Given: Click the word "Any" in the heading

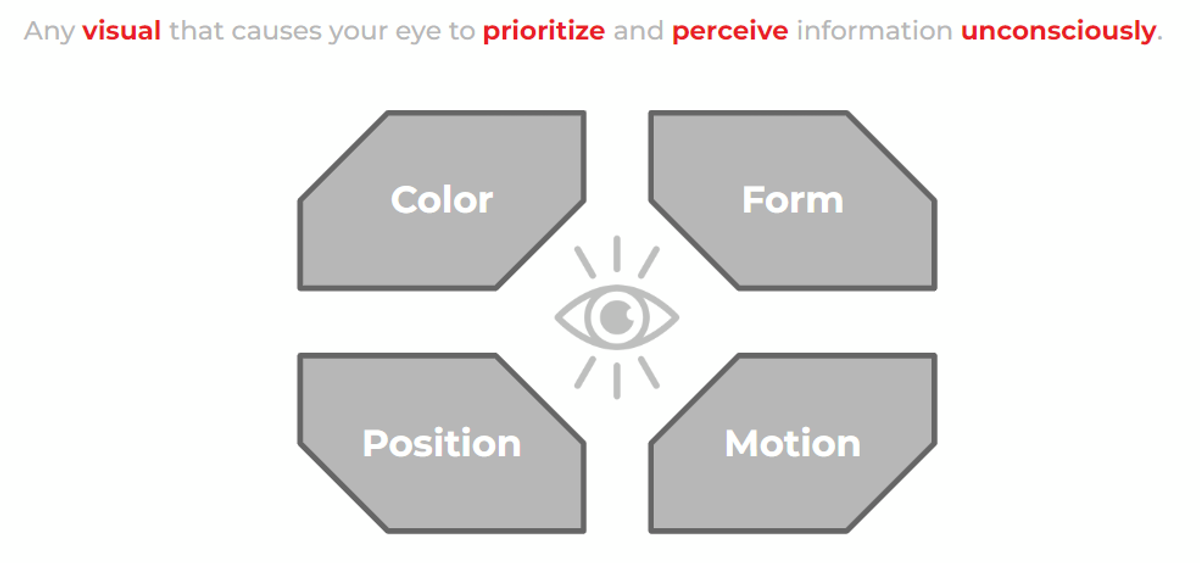Looking at the screenshot, I should 49,31.
